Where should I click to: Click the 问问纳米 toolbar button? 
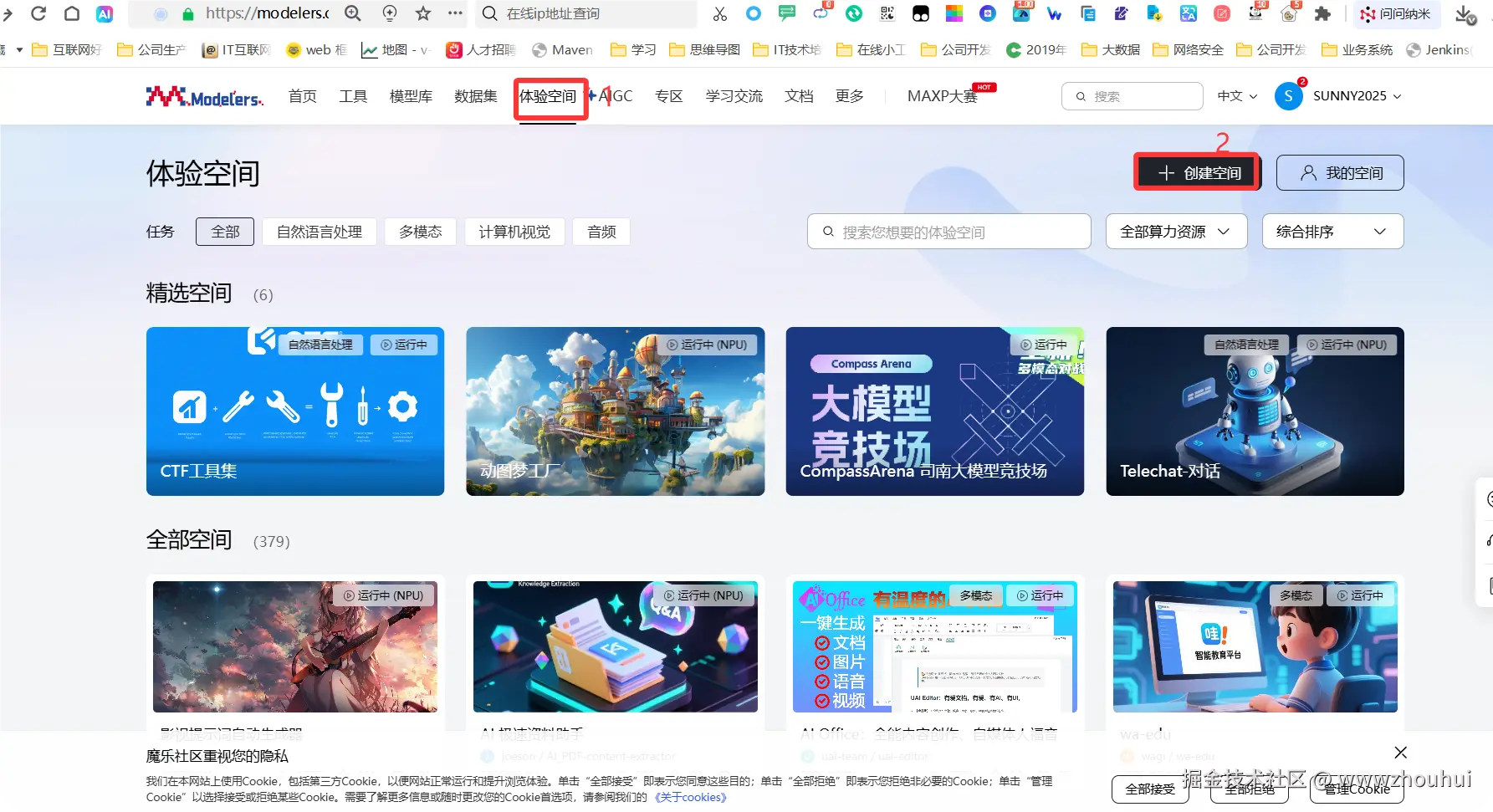click(1395, 13)
